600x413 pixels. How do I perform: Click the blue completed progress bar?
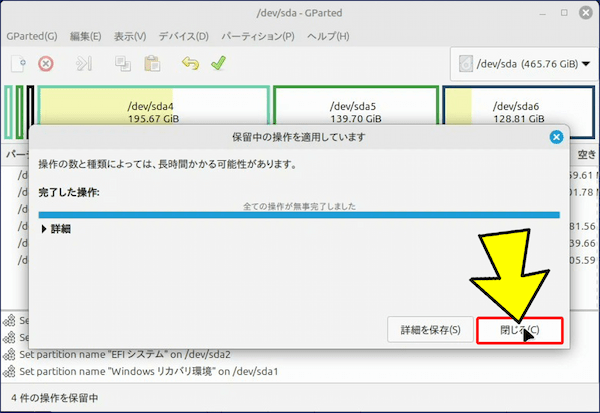[298, 214]
